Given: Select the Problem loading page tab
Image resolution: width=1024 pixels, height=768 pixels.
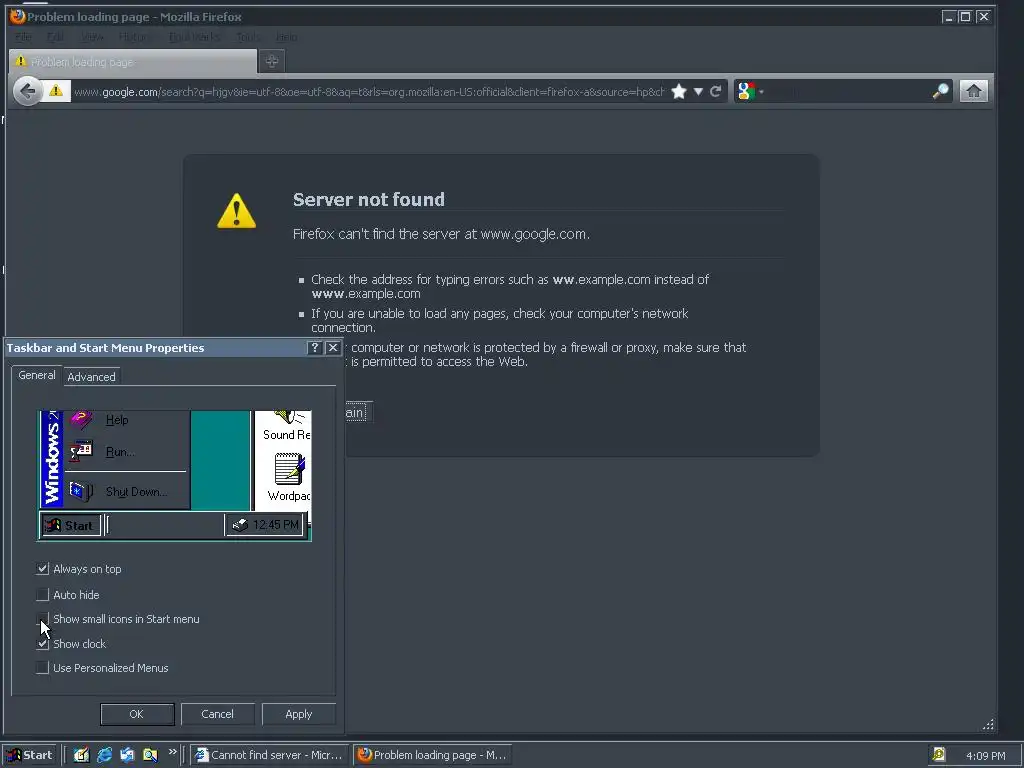Looking at the screenshot, I should tap(133, 62).
